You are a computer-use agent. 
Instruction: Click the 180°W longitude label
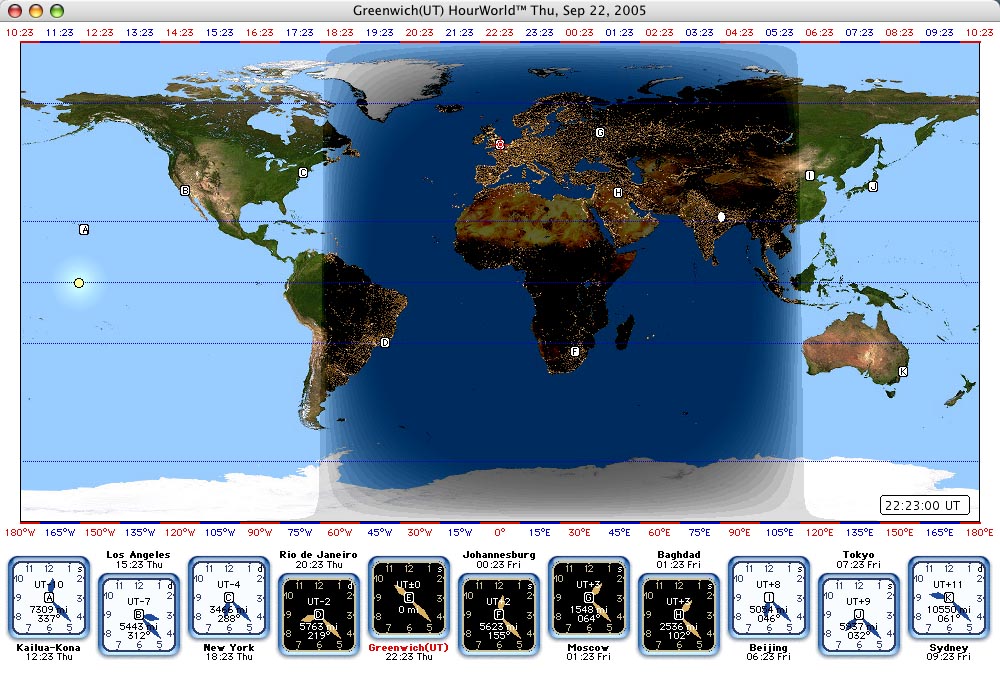pos(20,532)
